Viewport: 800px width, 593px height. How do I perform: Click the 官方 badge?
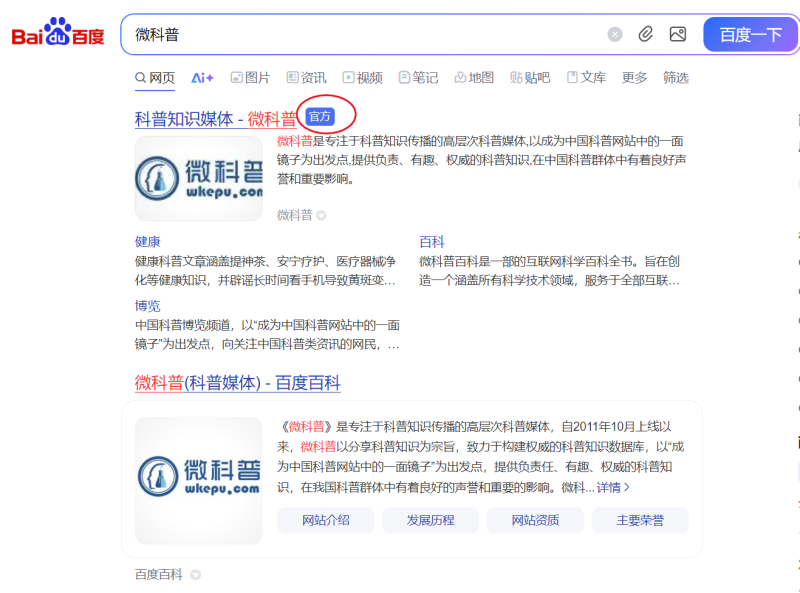320,117
